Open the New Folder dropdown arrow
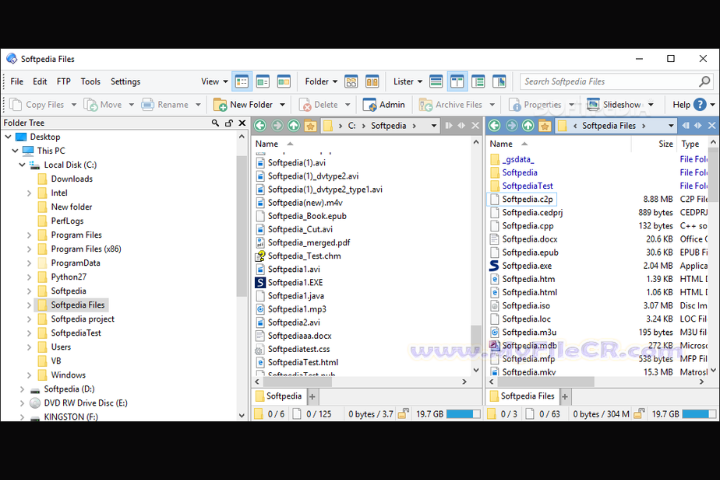 click(282, 105)
